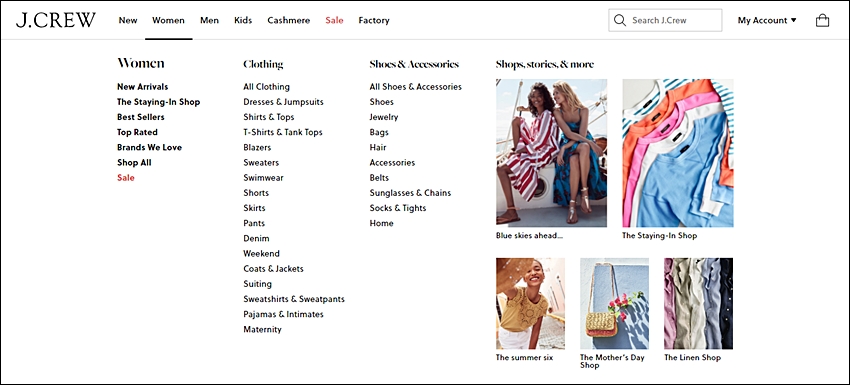Screen dimensions: 850x385
Task: Open Accessories link under Hair
Action: click(x=392, y=163)
